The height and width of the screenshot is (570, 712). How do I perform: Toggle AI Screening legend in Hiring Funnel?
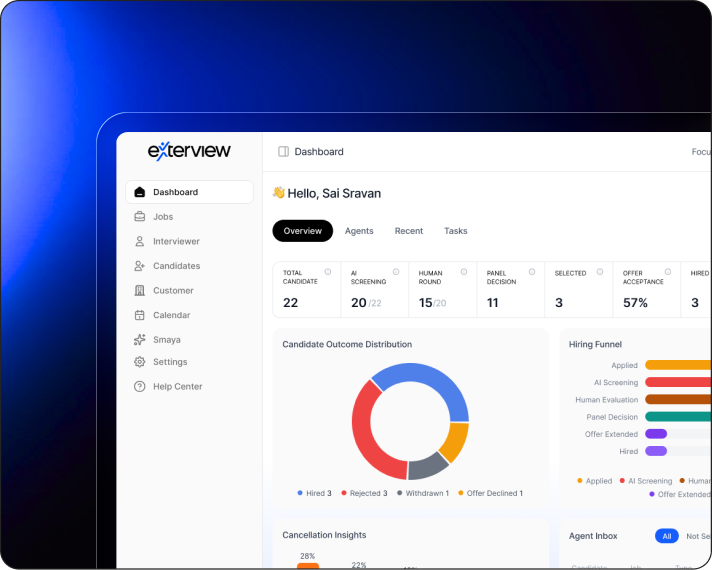coord(646,481)
